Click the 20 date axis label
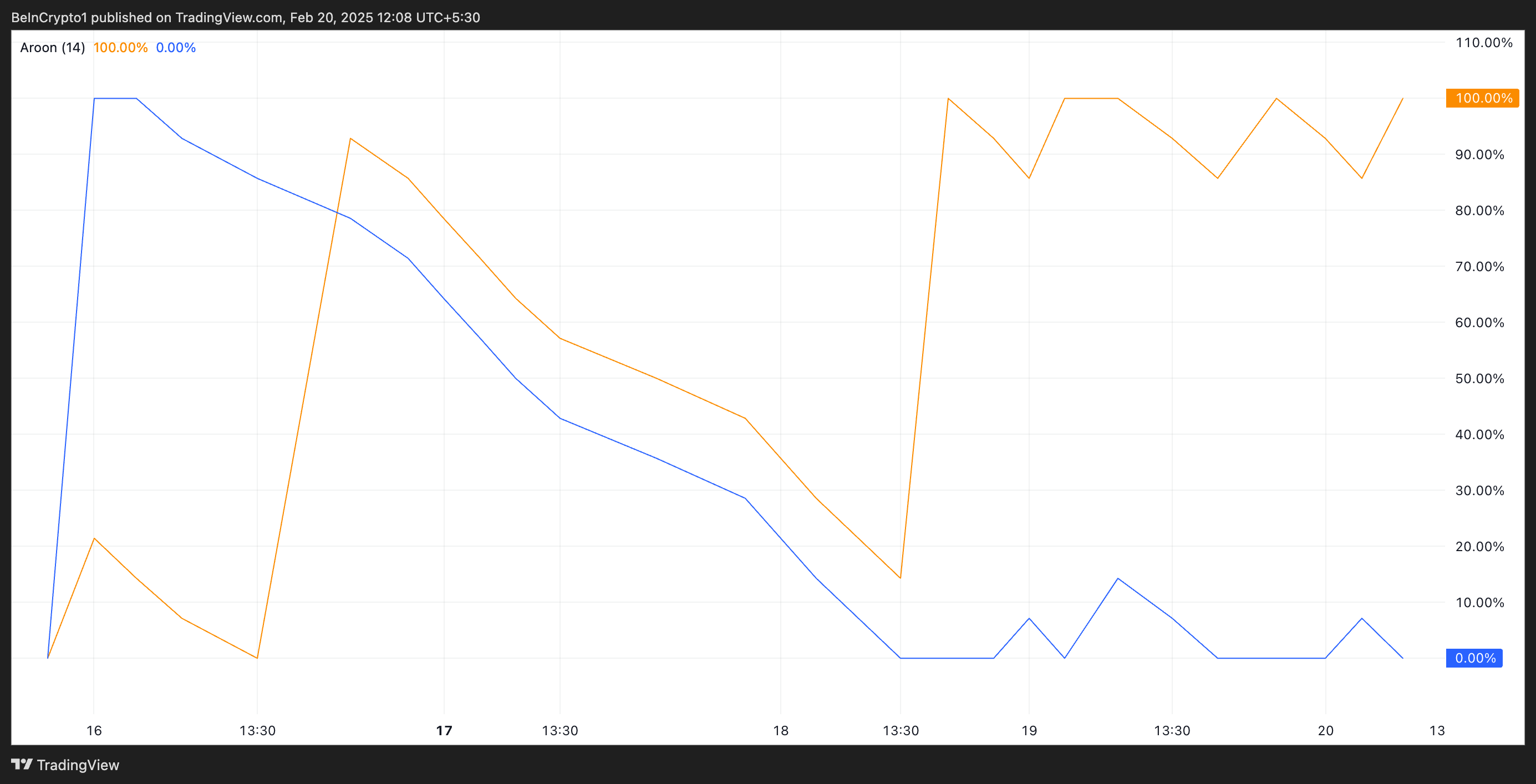 1325,730
